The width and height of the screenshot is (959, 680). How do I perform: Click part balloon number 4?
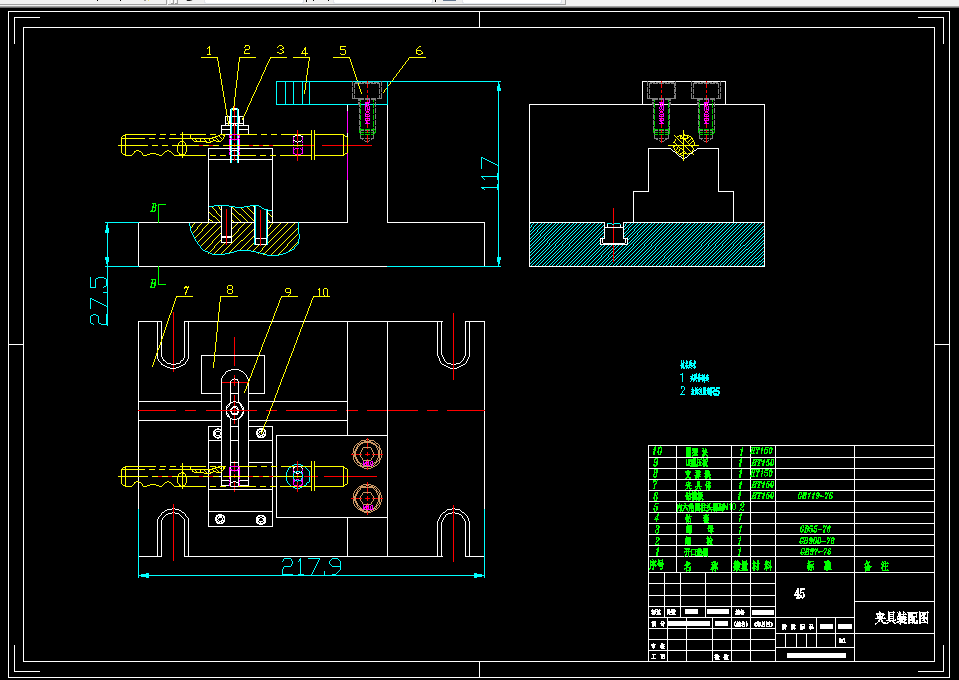pos(304,53)
